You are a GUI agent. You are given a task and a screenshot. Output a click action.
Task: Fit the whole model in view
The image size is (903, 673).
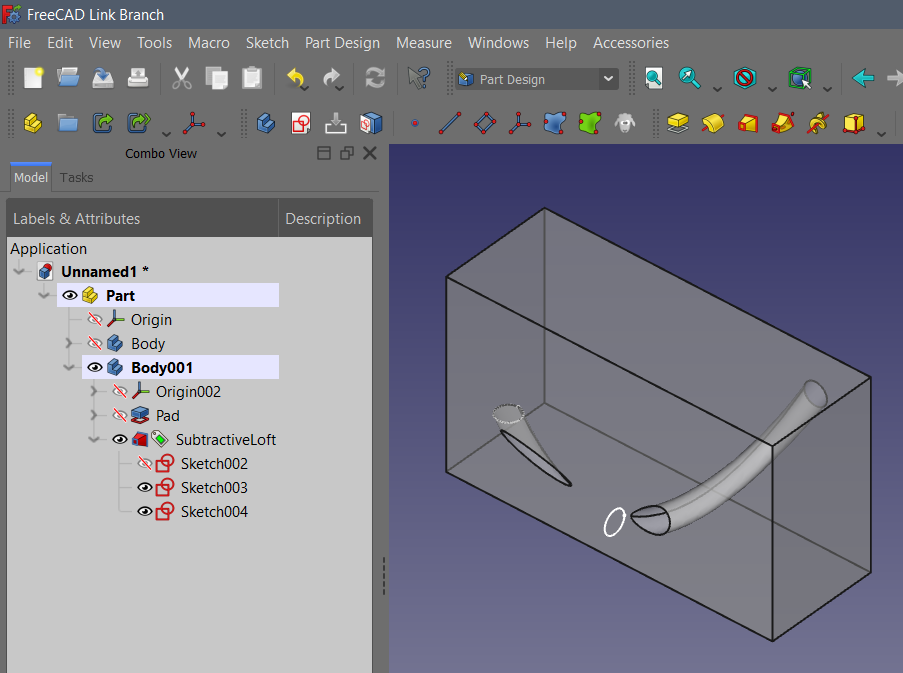(652, 78)
